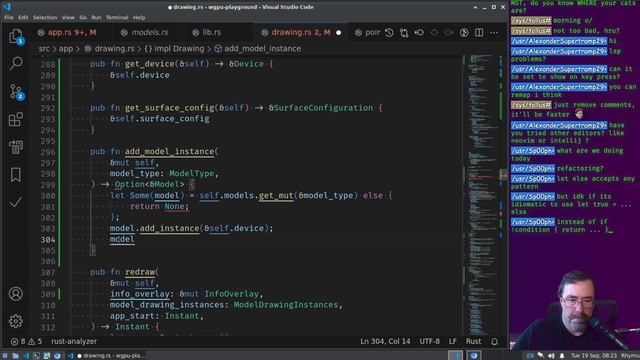This screenshot has width=640, height=360.
Task: Open the file timeline history icon
Action: click(389, 32)
